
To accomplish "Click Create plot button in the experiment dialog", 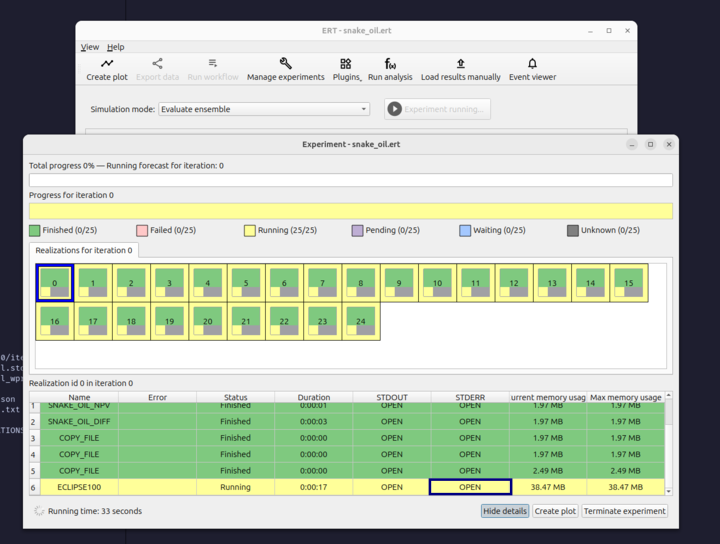I will (x=555, y=511).
